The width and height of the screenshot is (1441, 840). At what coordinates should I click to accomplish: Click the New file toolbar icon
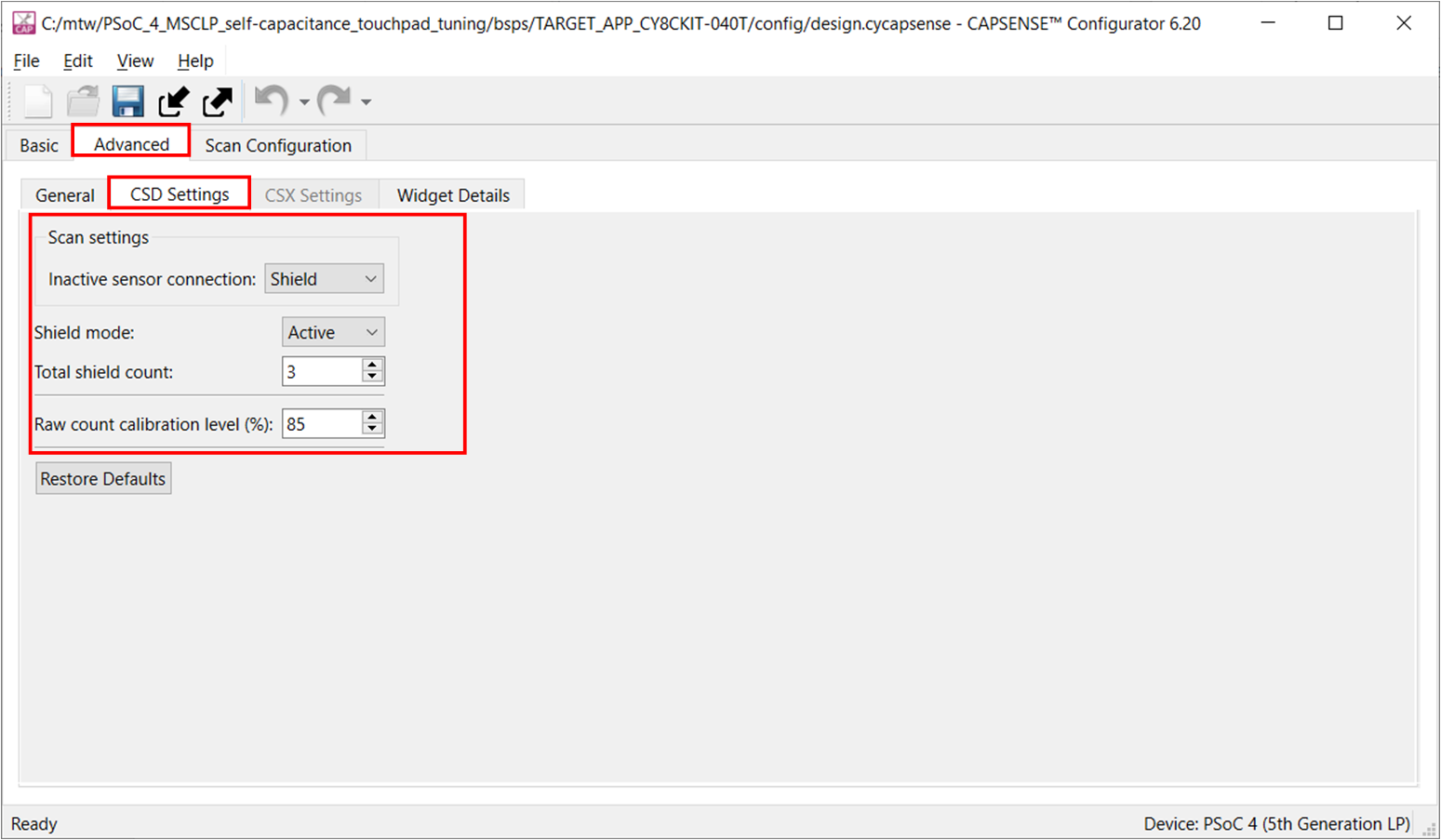[38, 100]
